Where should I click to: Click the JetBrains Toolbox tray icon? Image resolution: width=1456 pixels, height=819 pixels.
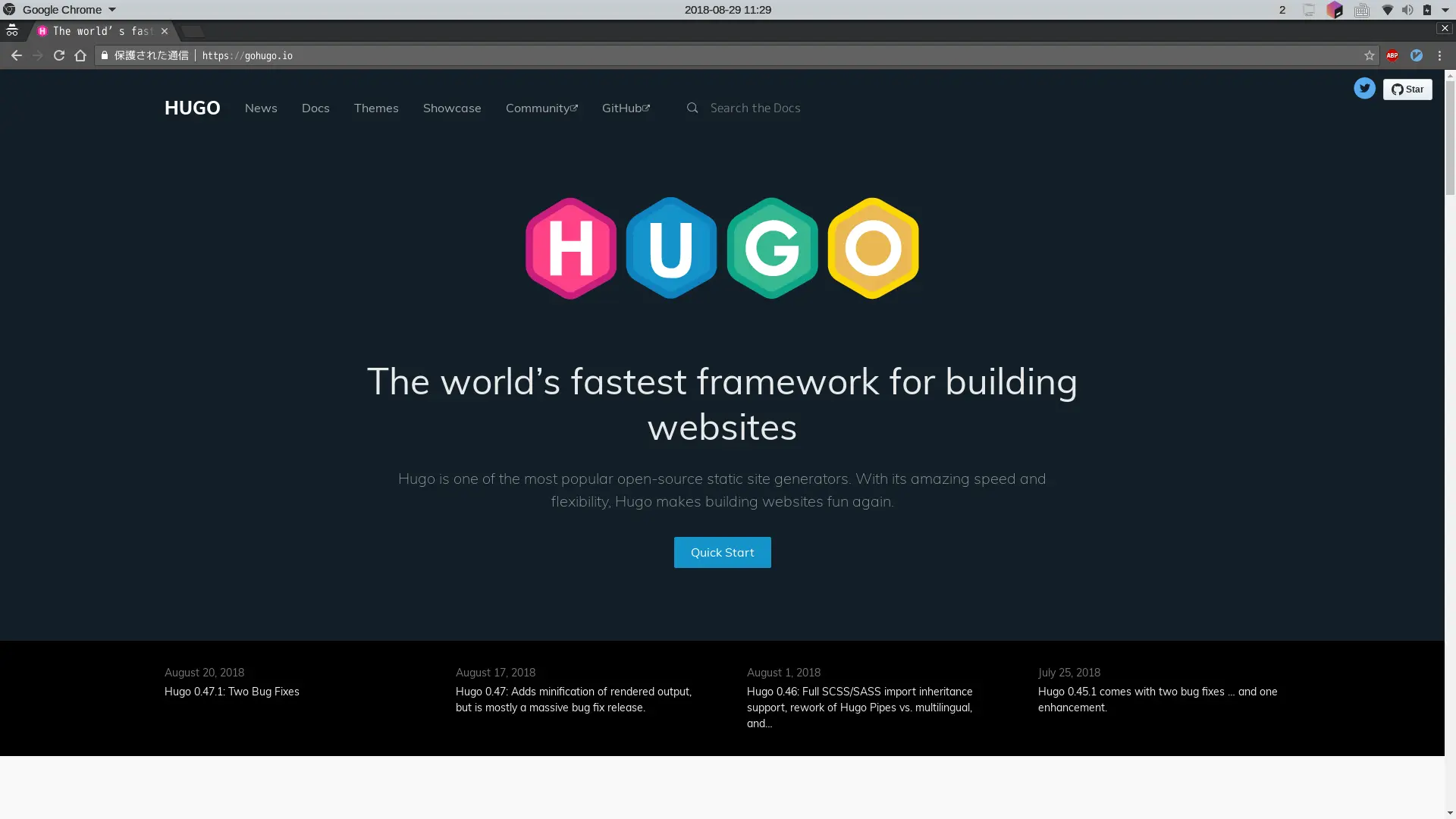coord(1335,10)
